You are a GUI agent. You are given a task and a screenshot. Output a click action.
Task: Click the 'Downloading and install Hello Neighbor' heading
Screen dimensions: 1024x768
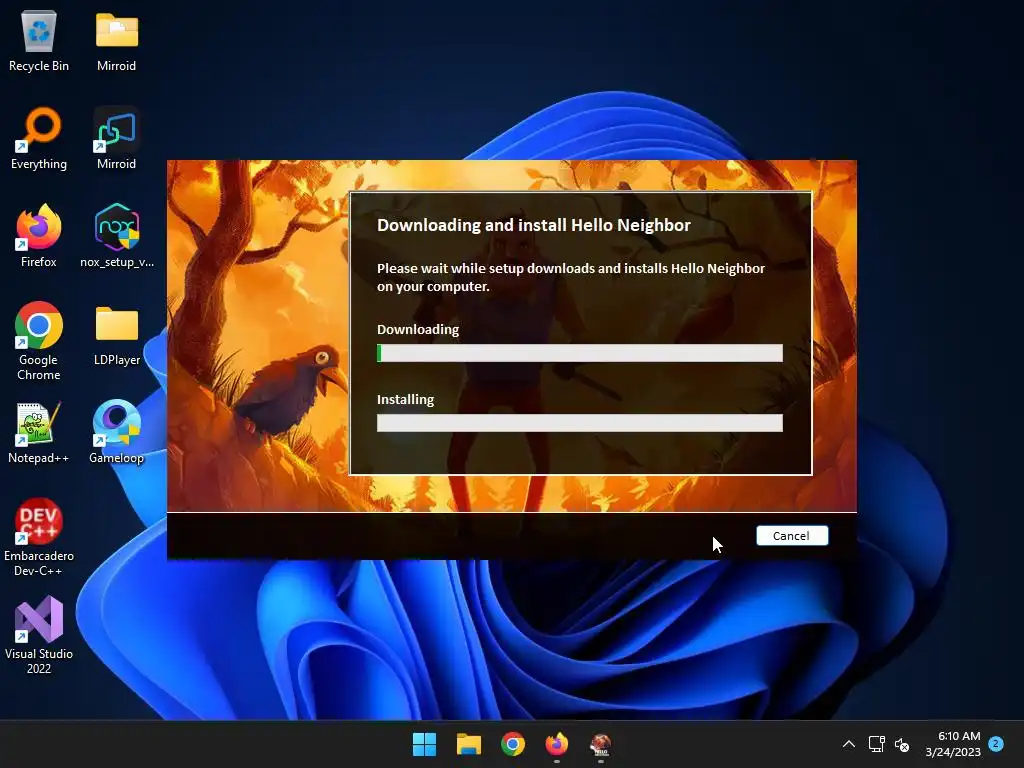(534, 225)
